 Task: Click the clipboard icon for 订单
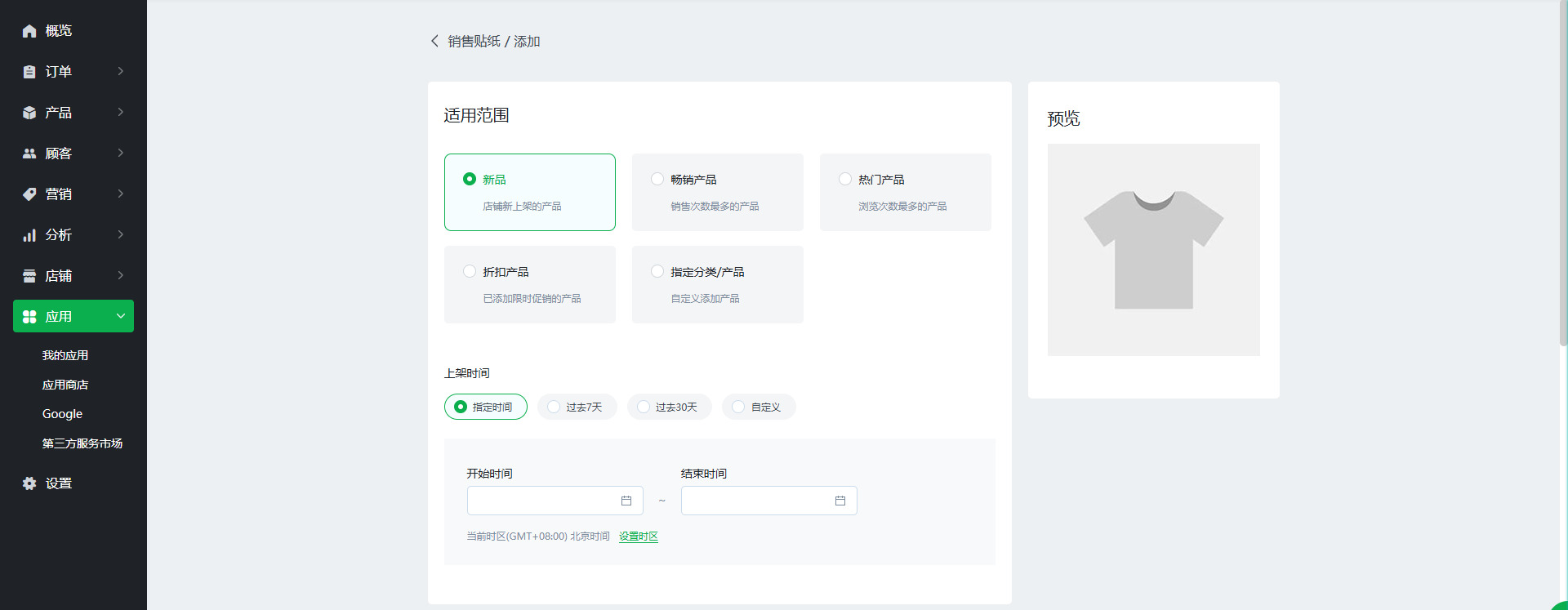[29, 72]
